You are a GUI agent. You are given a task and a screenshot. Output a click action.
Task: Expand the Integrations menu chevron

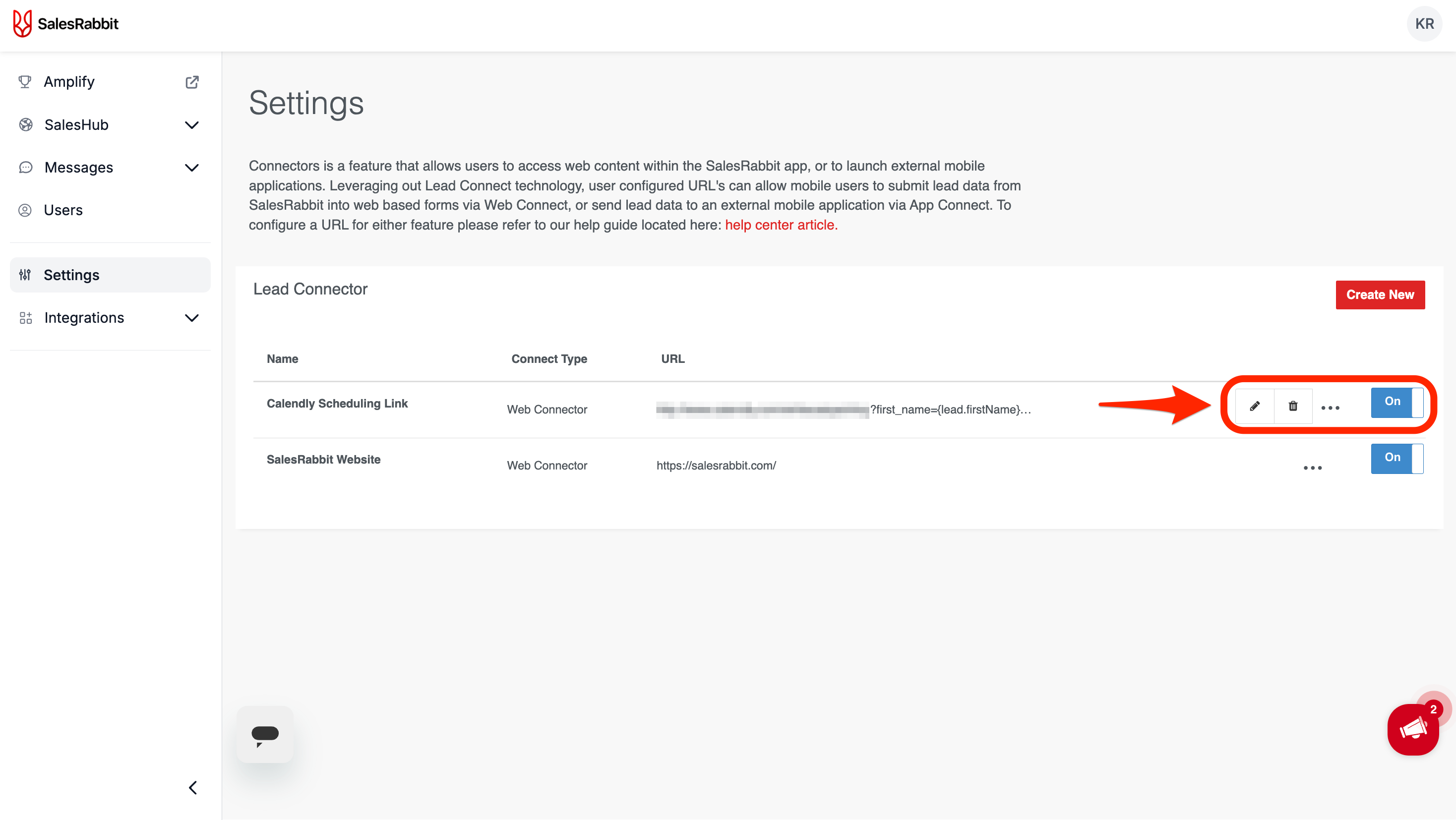[192, 318]
